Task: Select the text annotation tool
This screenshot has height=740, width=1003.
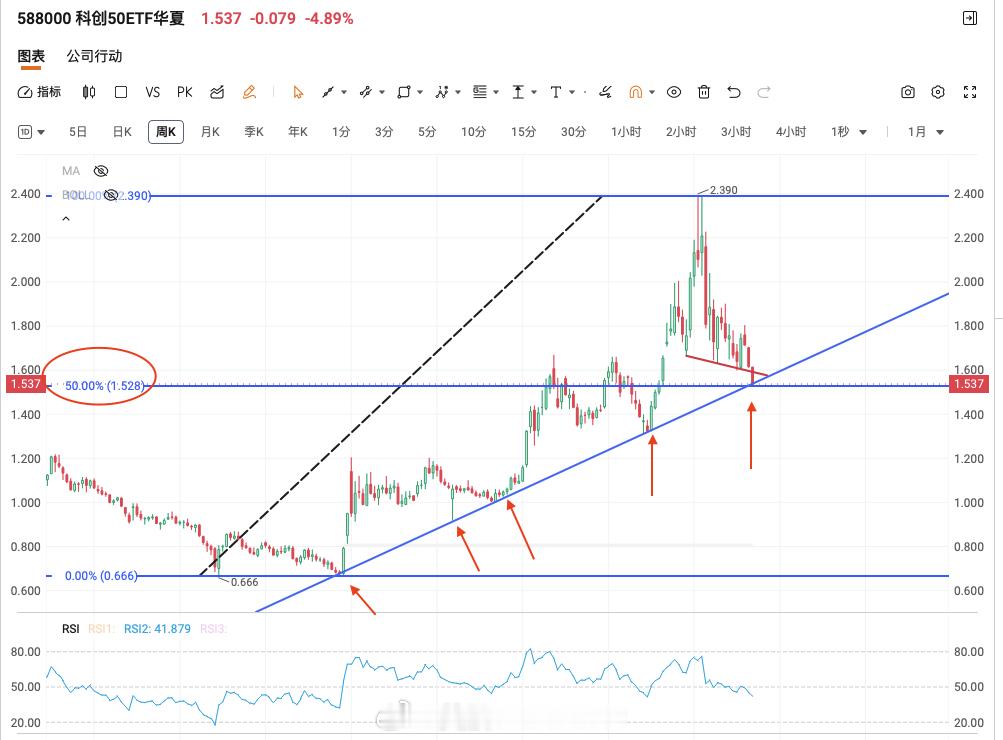Action: (x=556, y=92)
